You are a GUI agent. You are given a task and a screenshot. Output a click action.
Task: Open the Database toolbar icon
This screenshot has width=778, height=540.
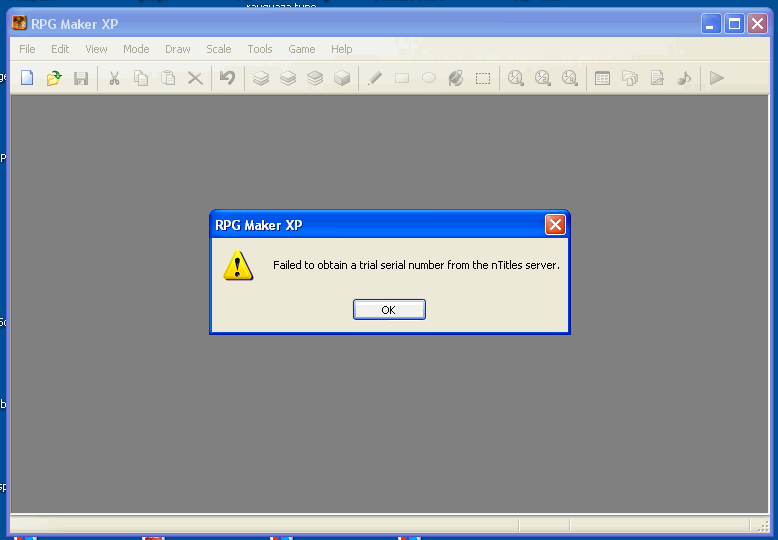coord(602,78)
